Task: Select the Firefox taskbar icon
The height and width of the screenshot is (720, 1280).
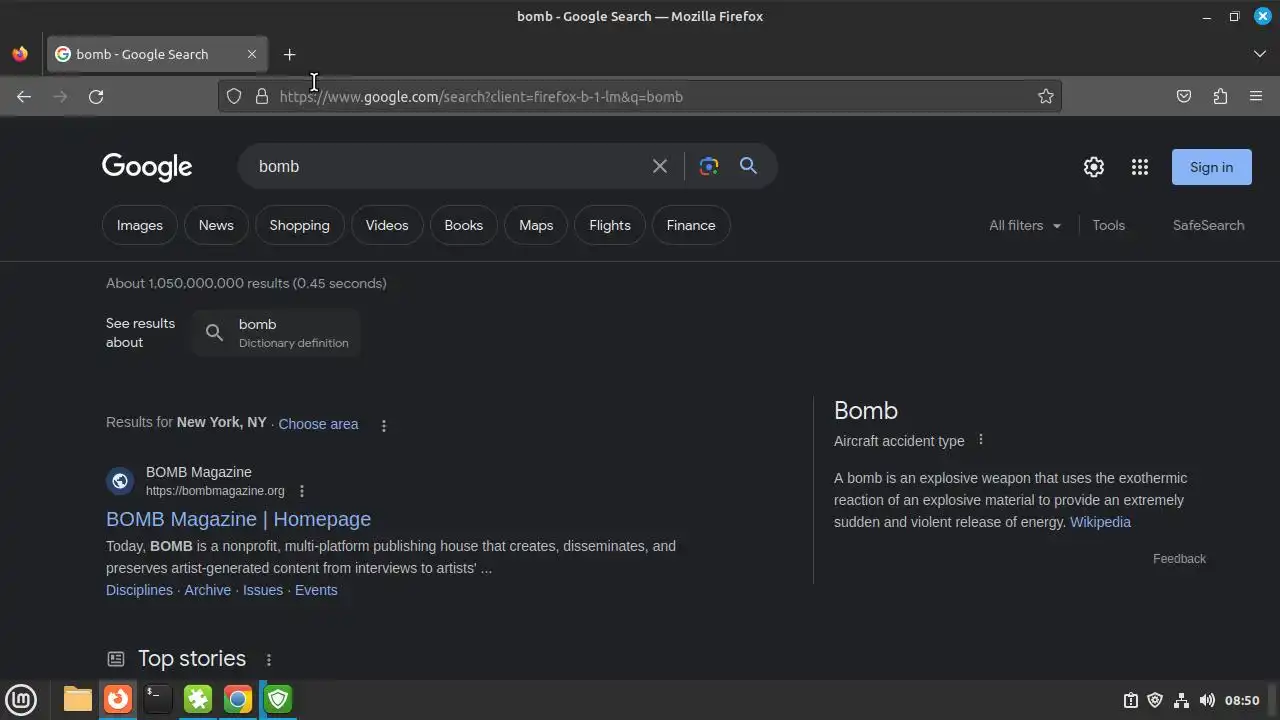Action: (118, 699)
